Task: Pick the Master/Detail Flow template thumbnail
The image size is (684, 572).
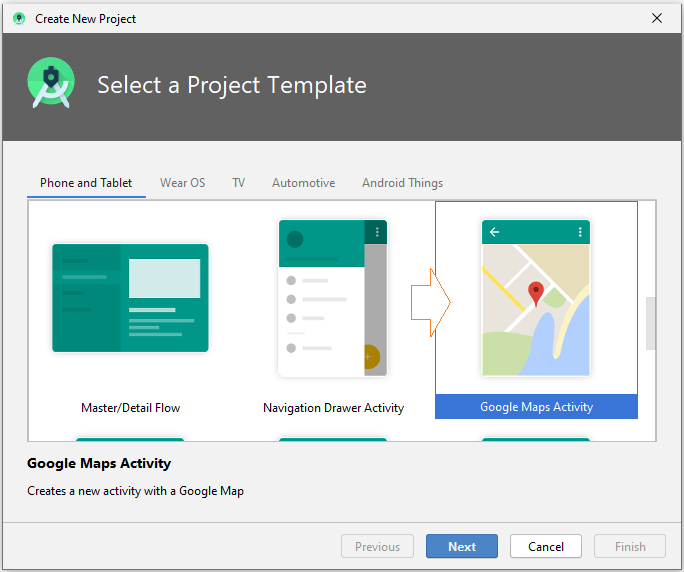Action: pos(130,298)
